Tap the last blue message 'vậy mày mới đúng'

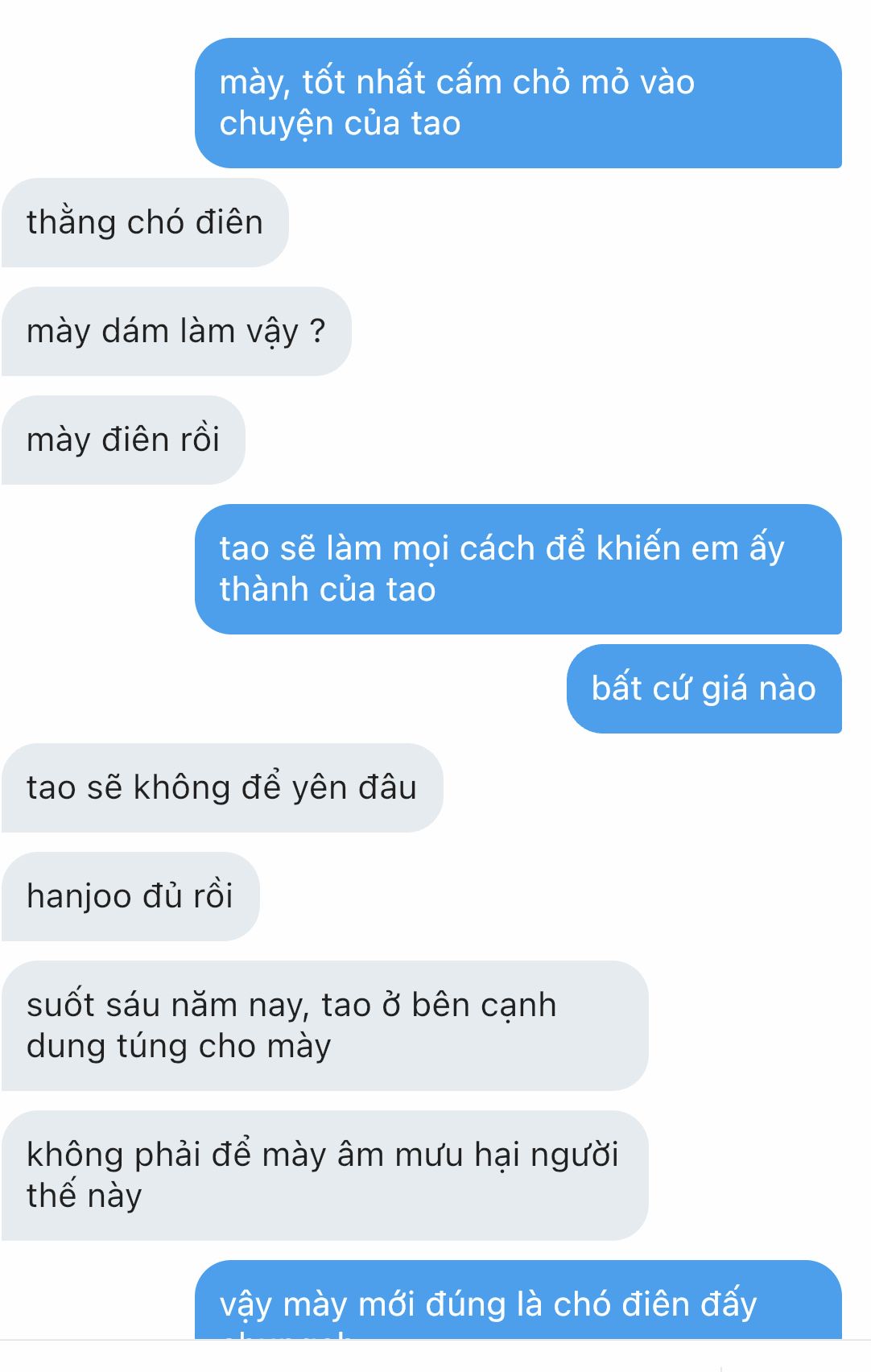(518, 1300)
